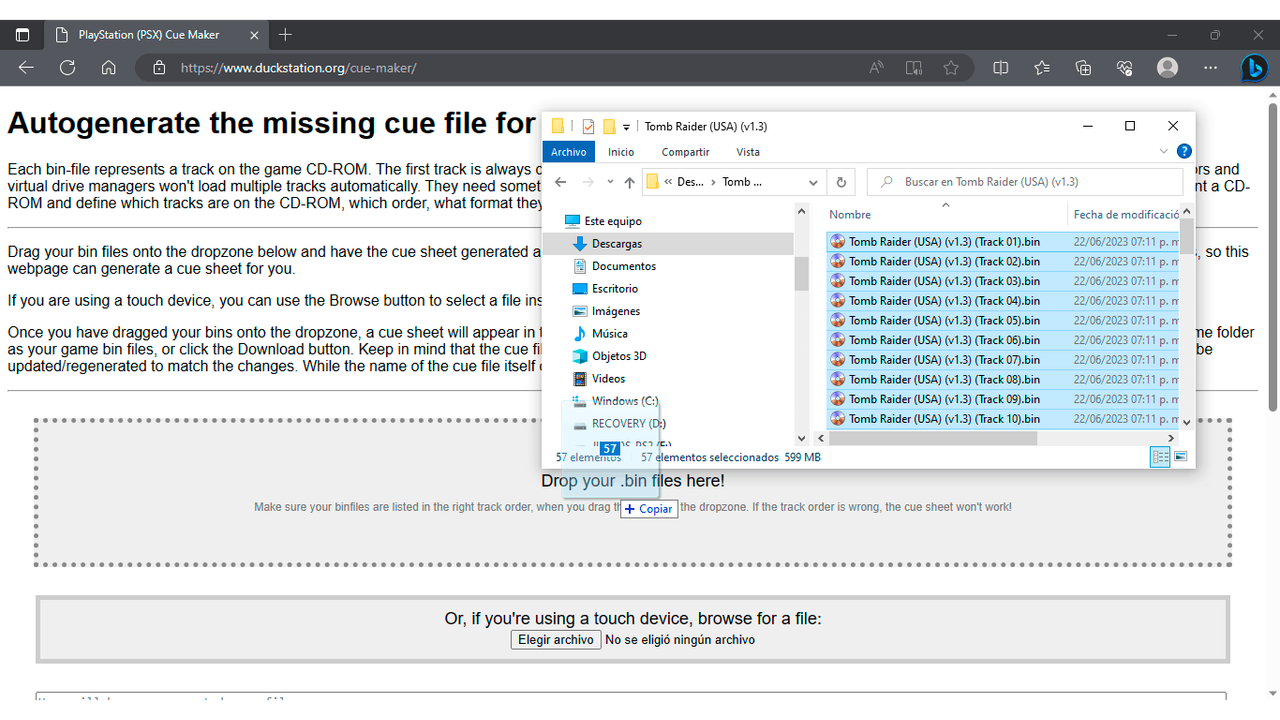
Task: Open the Archivo menu in Explorer
Action: [x=568, y=152]
